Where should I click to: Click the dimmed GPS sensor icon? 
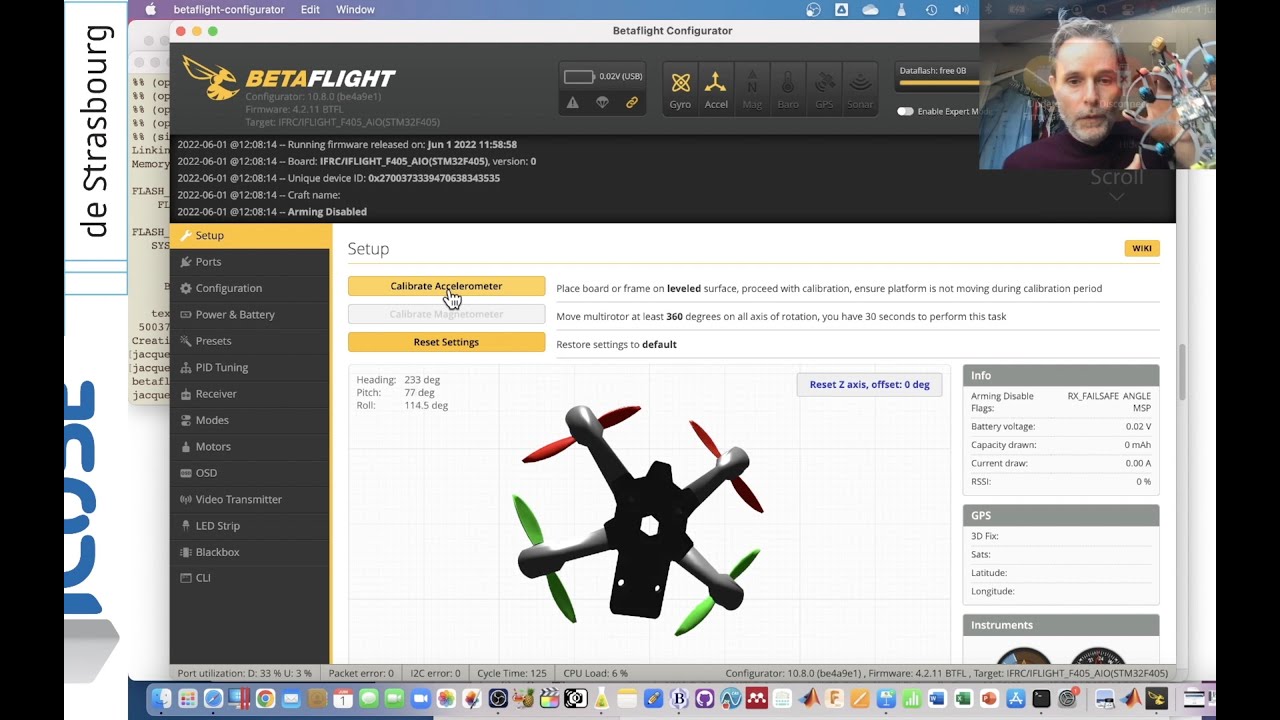(x=824, y=89)
